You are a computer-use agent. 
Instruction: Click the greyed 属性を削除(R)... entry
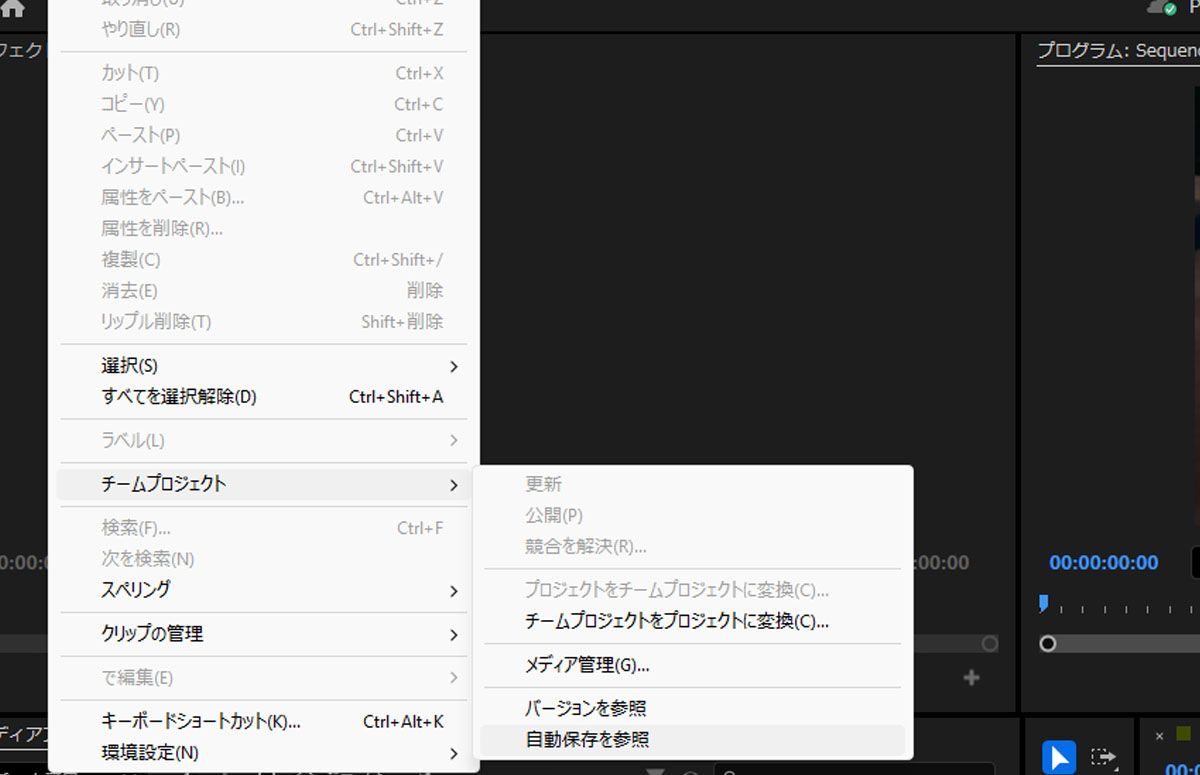[264, 229]
